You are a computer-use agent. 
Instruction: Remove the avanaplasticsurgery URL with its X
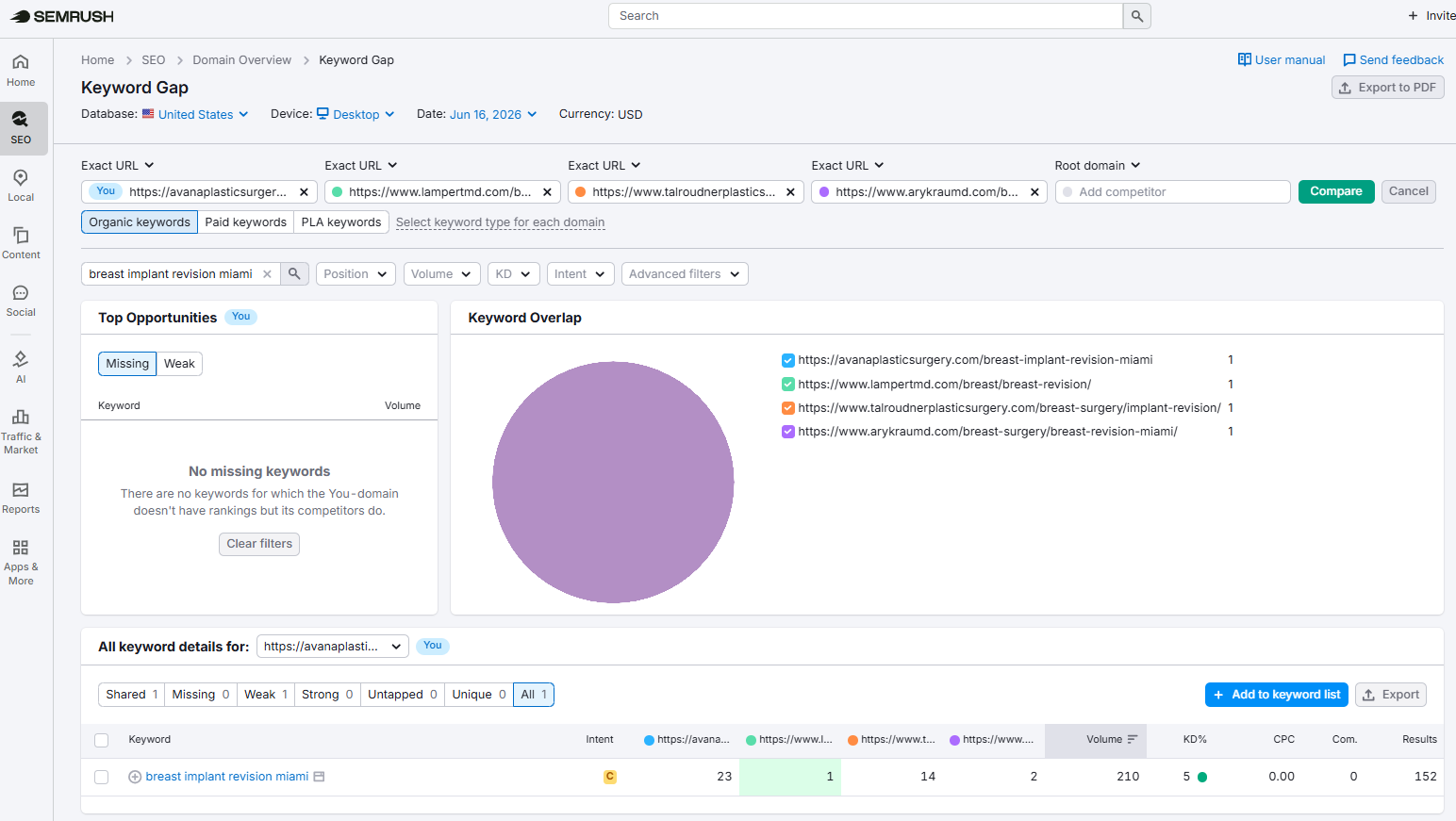[x=304, y=192]
